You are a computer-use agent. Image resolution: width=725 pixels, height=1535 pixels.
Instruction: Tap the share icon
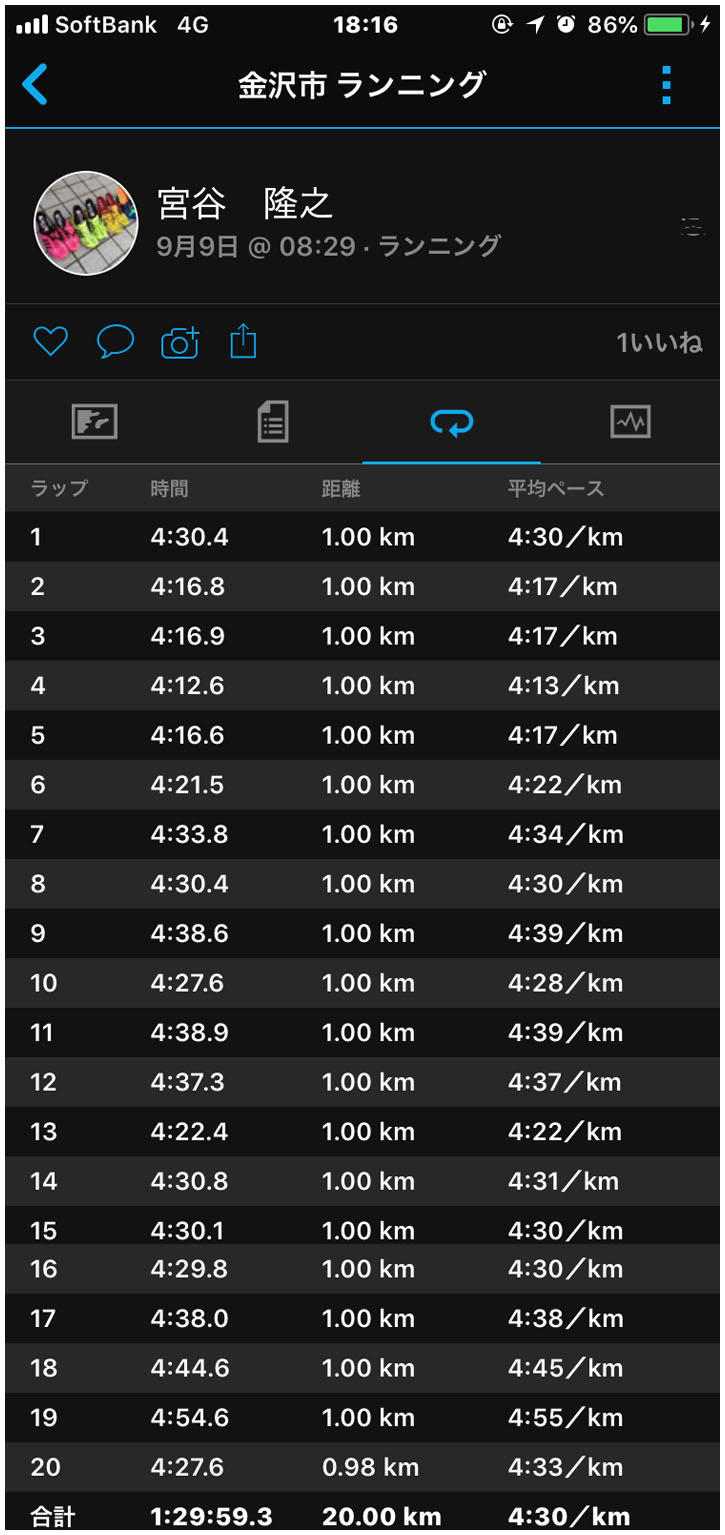tap(243, 343)
